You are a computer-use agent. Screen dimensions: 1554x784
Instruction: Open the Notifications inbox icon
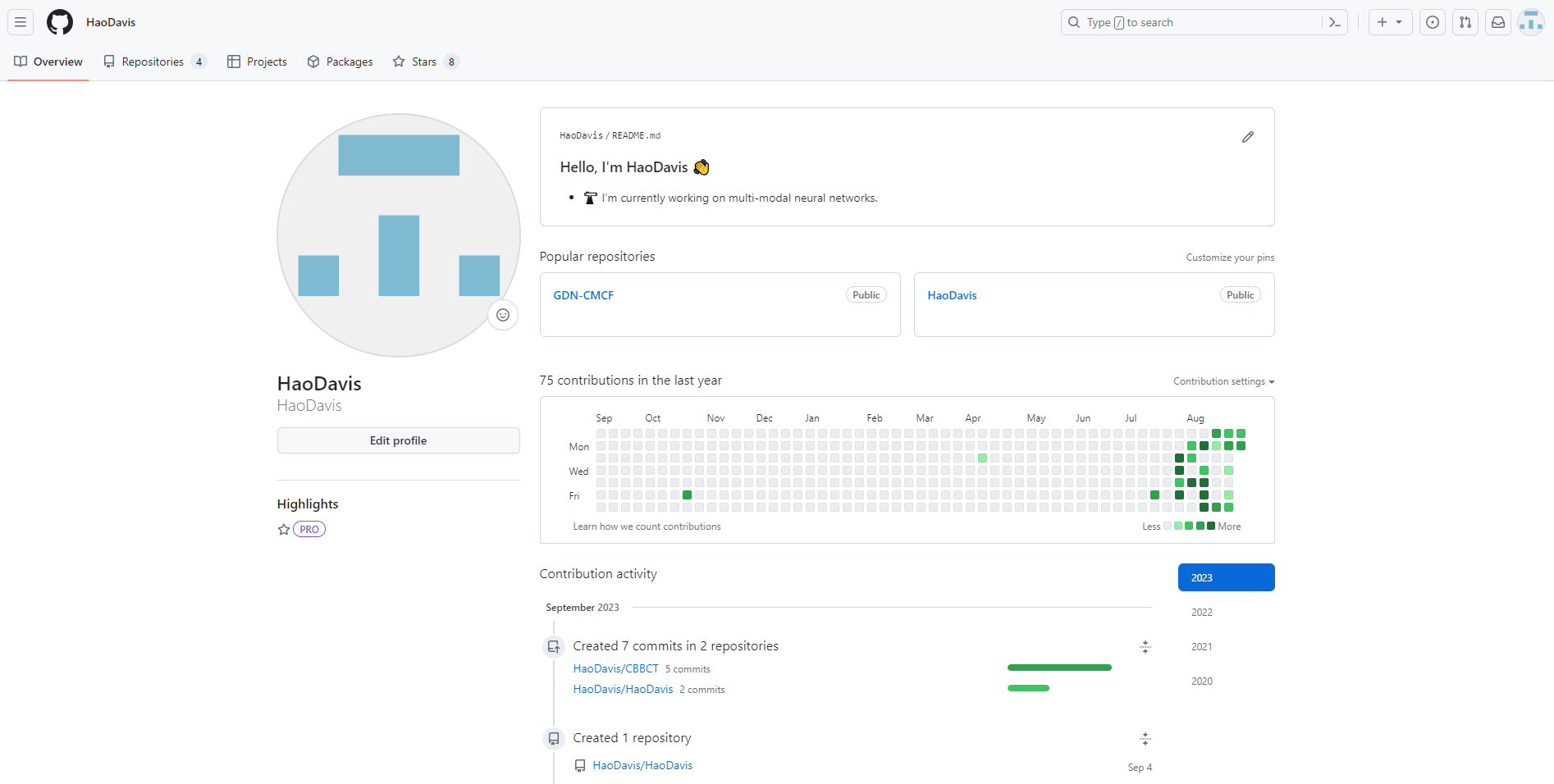pyautogui.click(x=1498, y=22)
